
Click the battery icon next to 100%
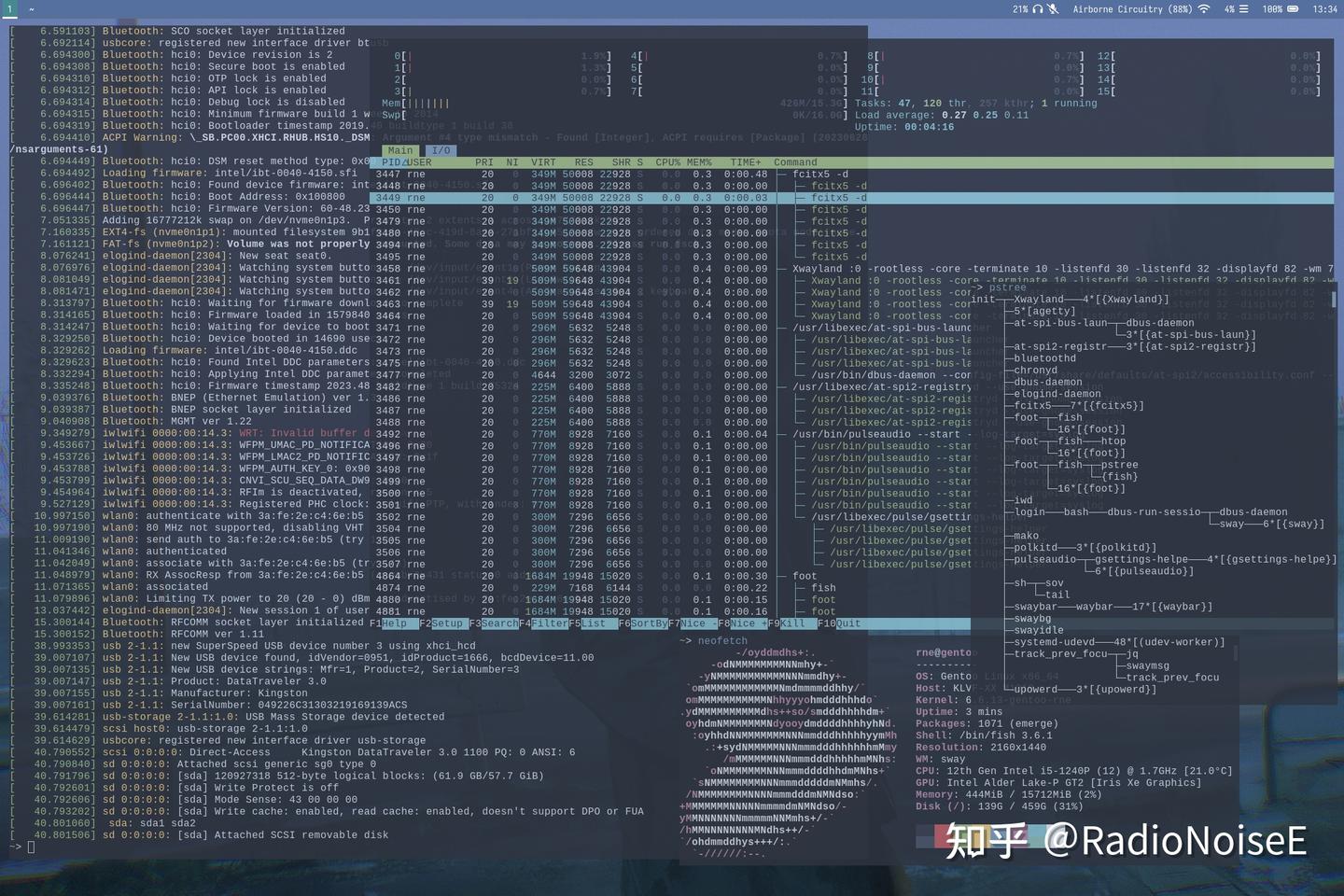[x=1292, y=9]
